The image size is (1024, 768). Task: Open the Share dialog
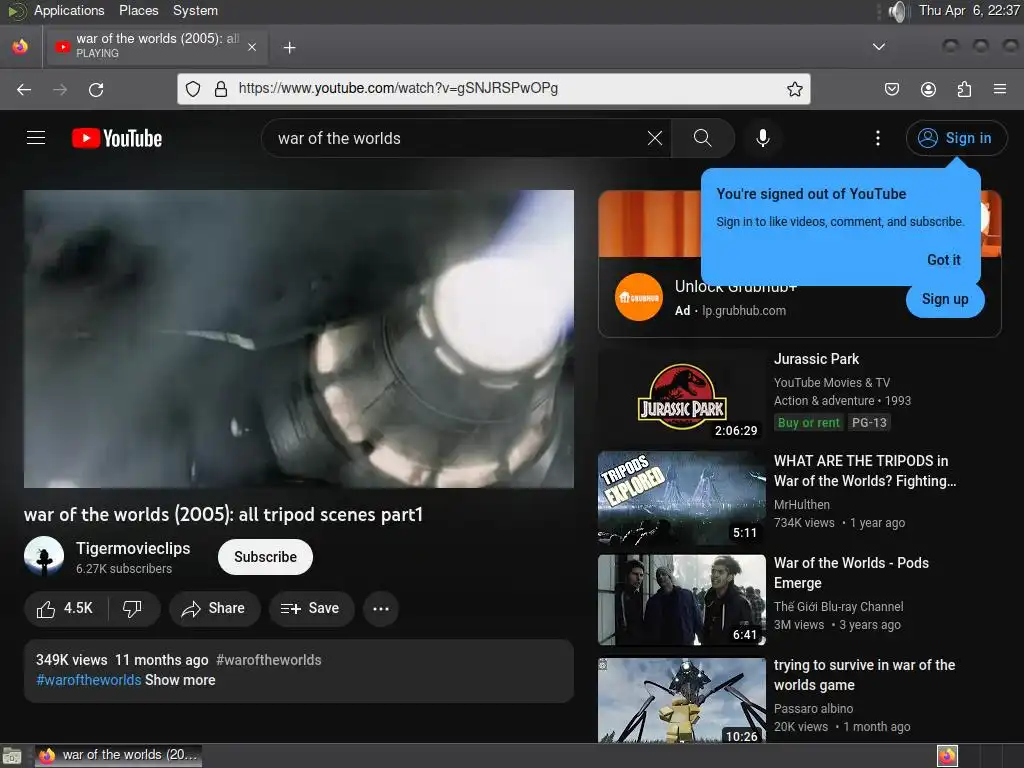[214, 609]
